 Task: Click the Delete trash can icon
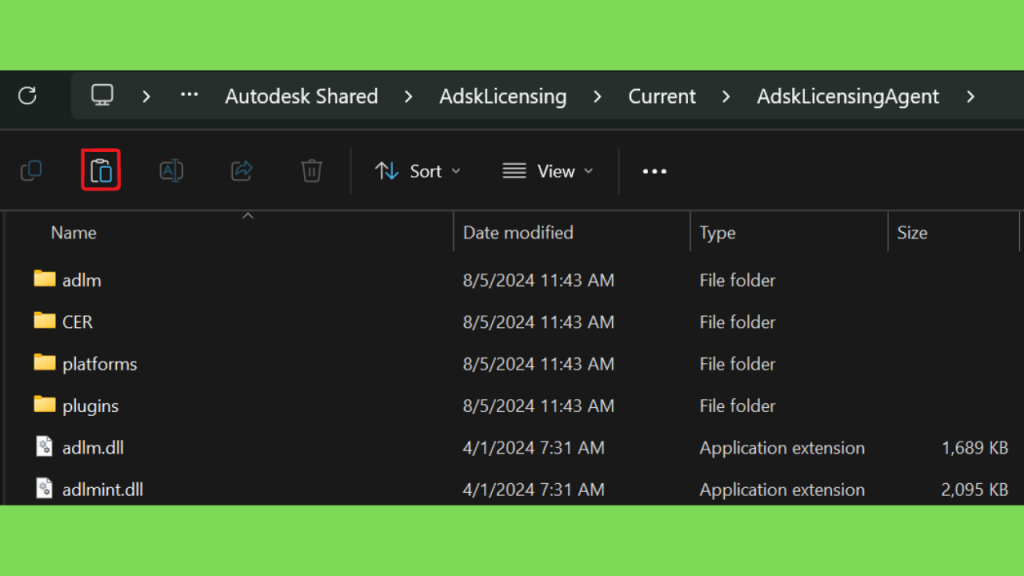[x=311, y=171]
